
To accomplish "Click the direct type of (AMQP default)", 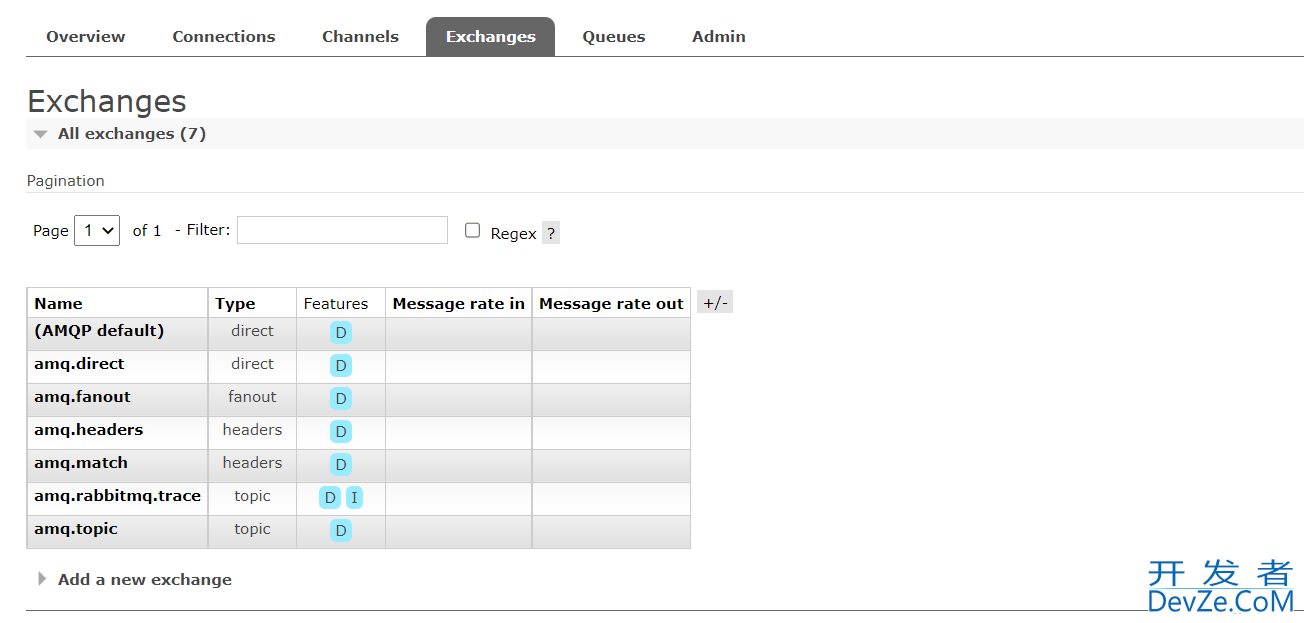I will click(252, 330).
